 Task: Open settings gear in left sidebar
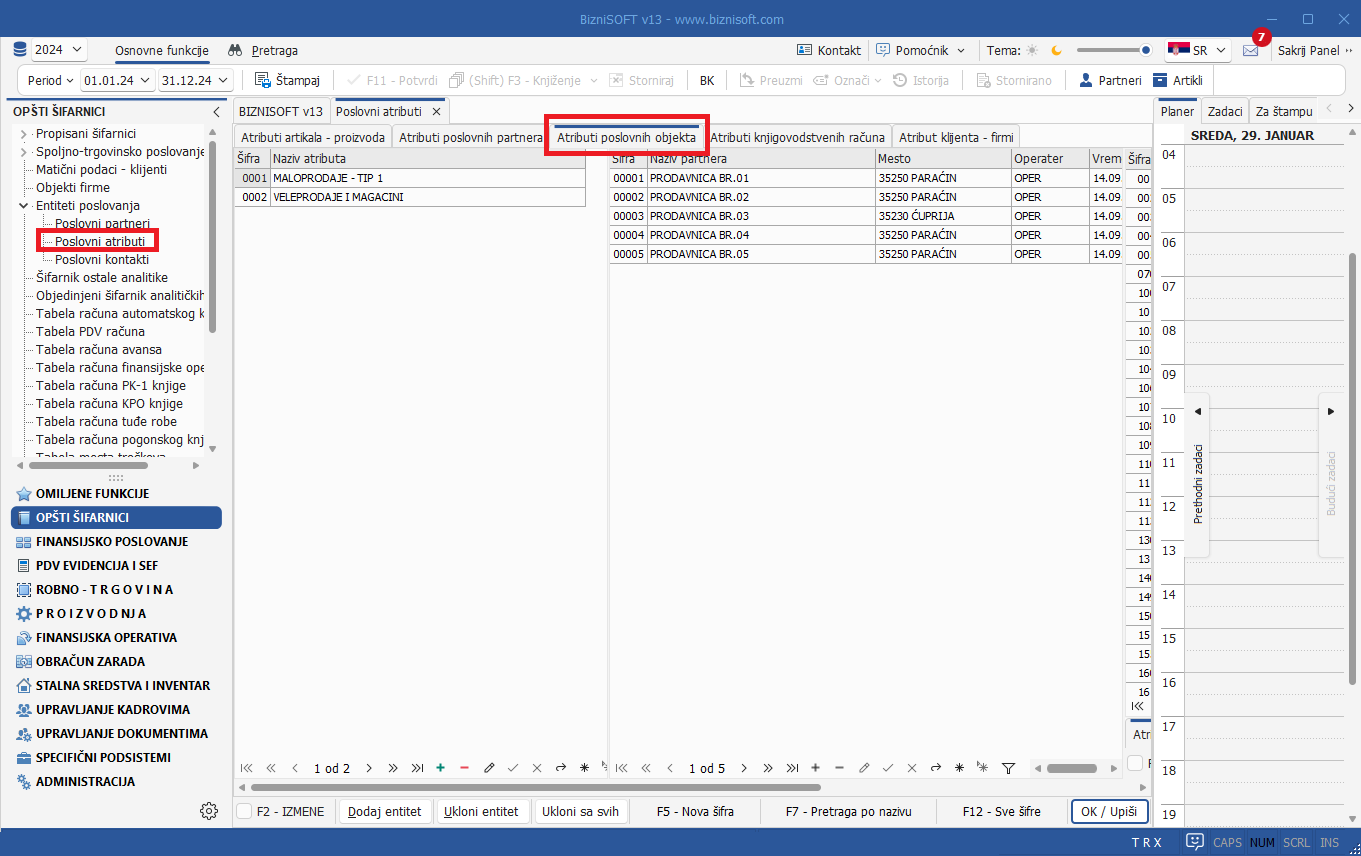209,811
